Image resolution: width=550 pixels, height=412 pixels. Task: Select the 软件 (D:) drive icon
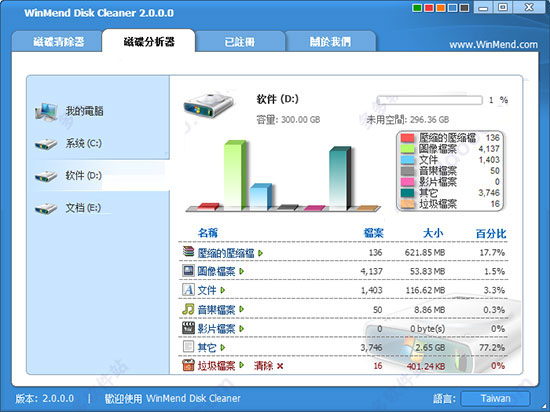tap(46, 176)
